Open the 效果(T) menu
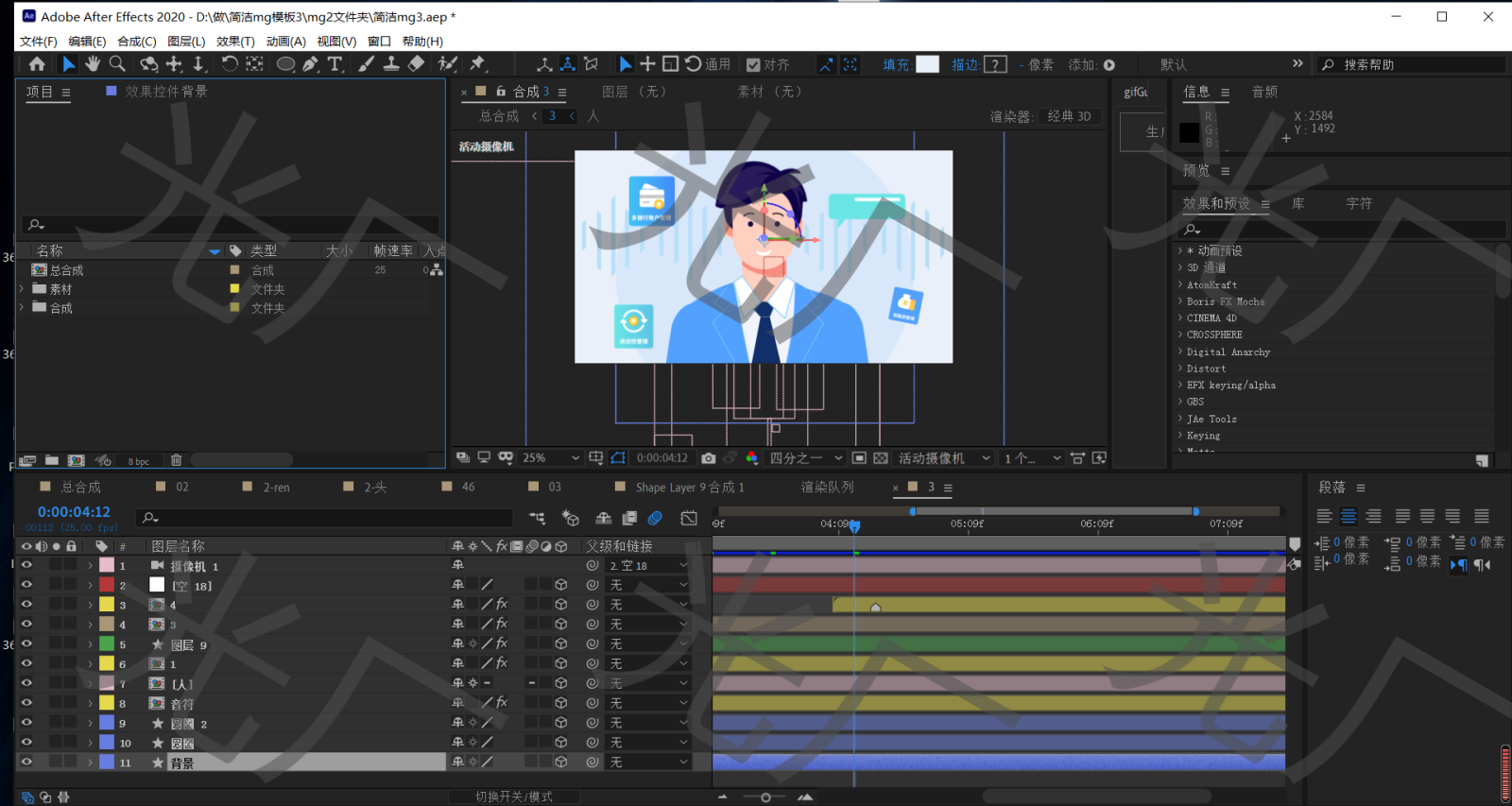1512x806 pixels. [x=235, y=42]
